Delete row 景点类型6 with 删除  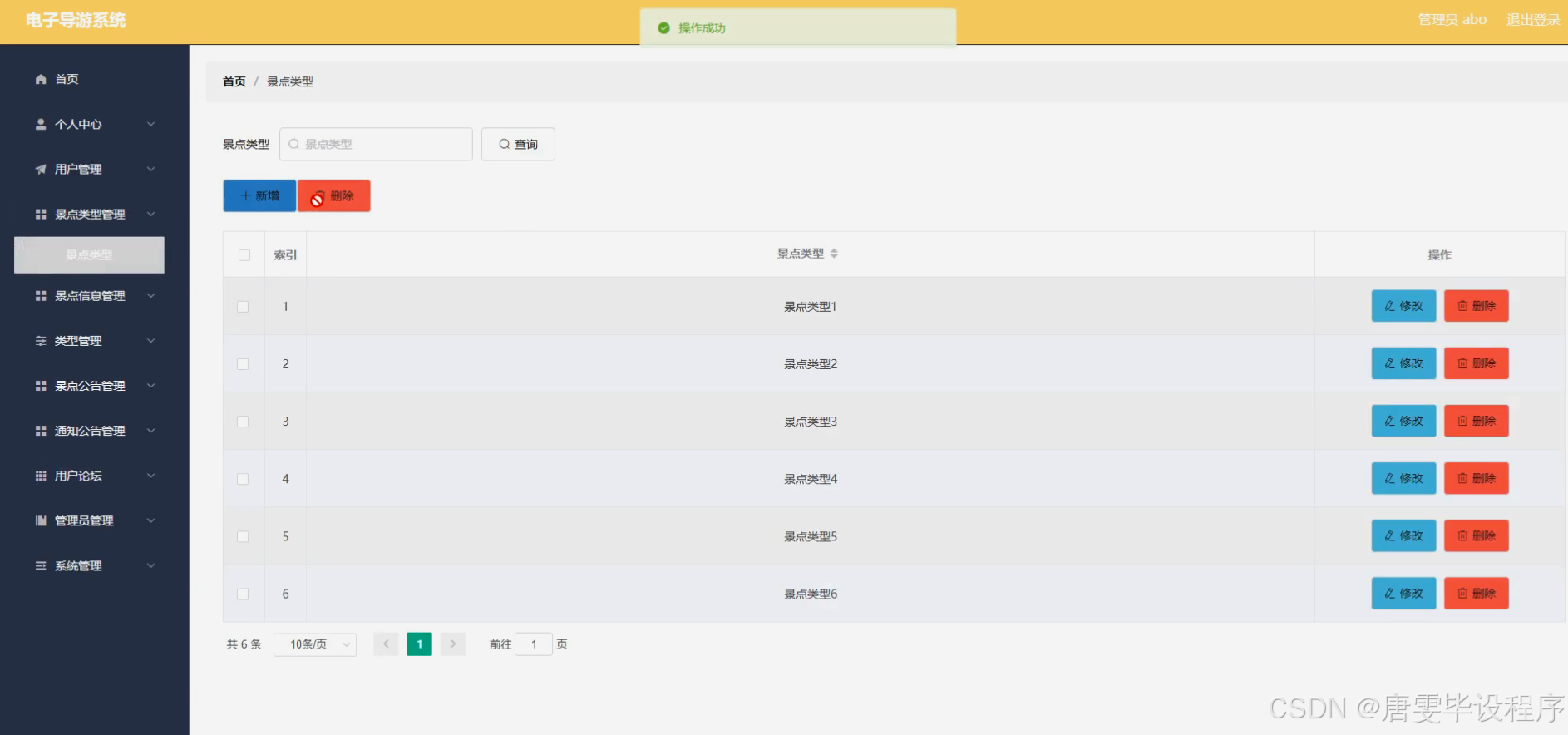[x=1476, y=593]
